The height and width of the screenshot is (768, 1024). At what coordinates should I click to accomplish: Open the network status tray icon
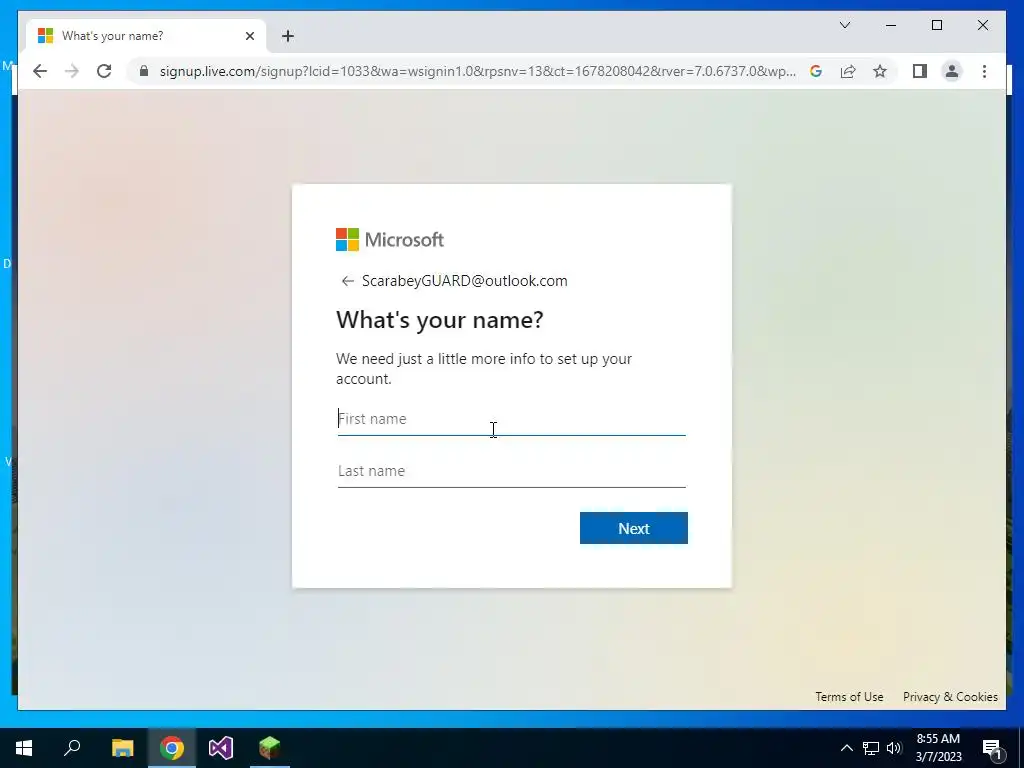tap(871, 748)
